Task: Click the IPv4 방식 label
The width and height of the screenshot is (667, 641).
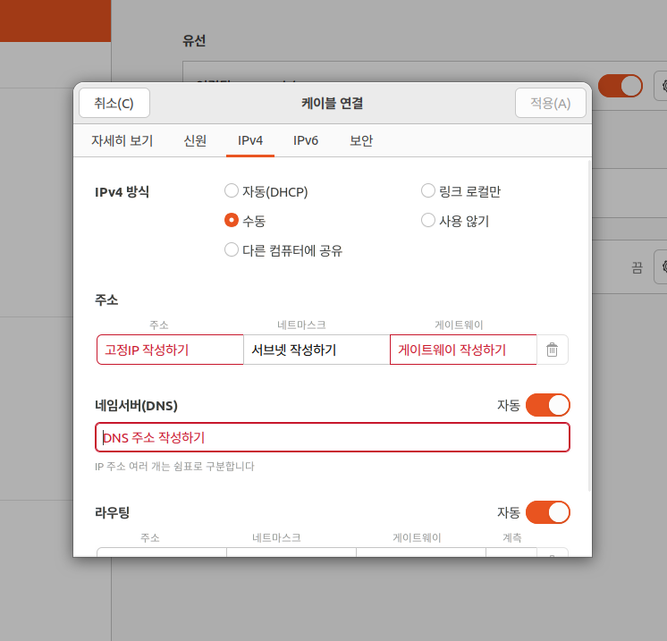Action: [x=122, y=192]
